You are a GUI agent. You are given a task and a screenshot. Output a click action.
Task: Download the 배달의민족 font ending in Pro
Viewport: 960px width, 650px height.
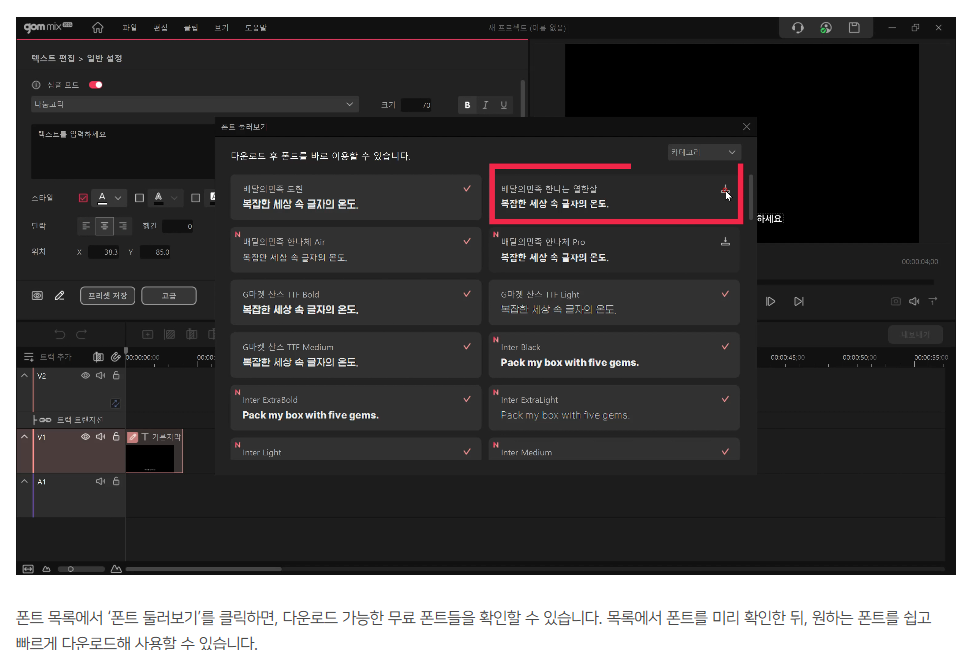coord(726,242)
